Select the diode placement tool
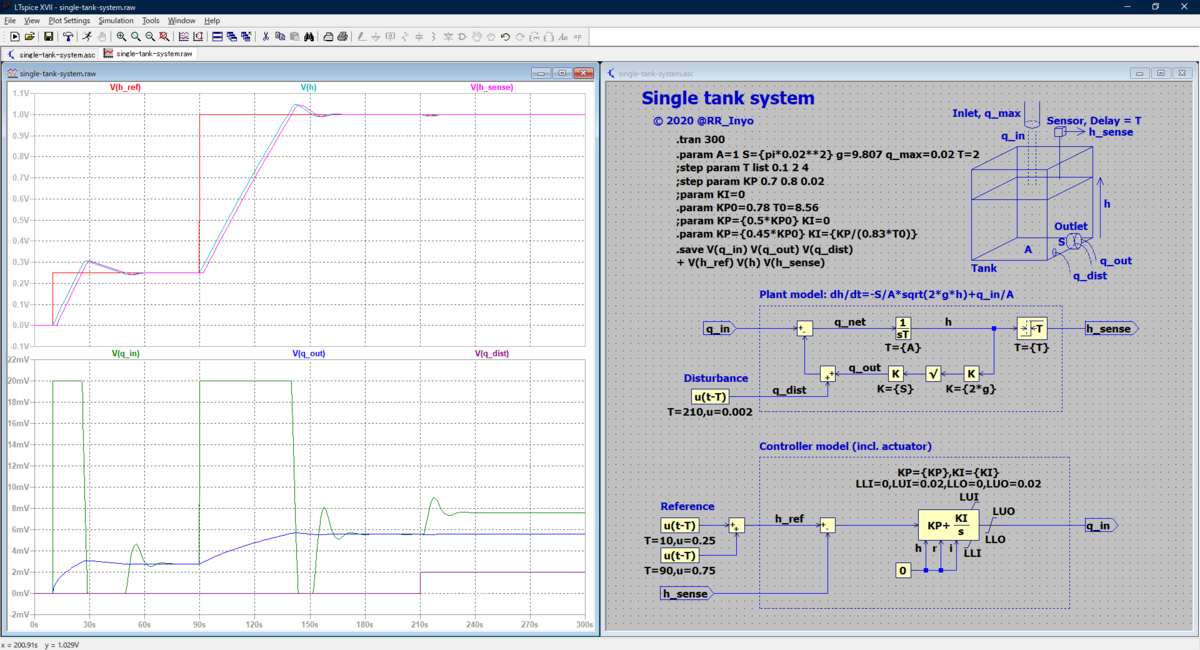Screen dimensions: 1200x650 pos(449,37)
